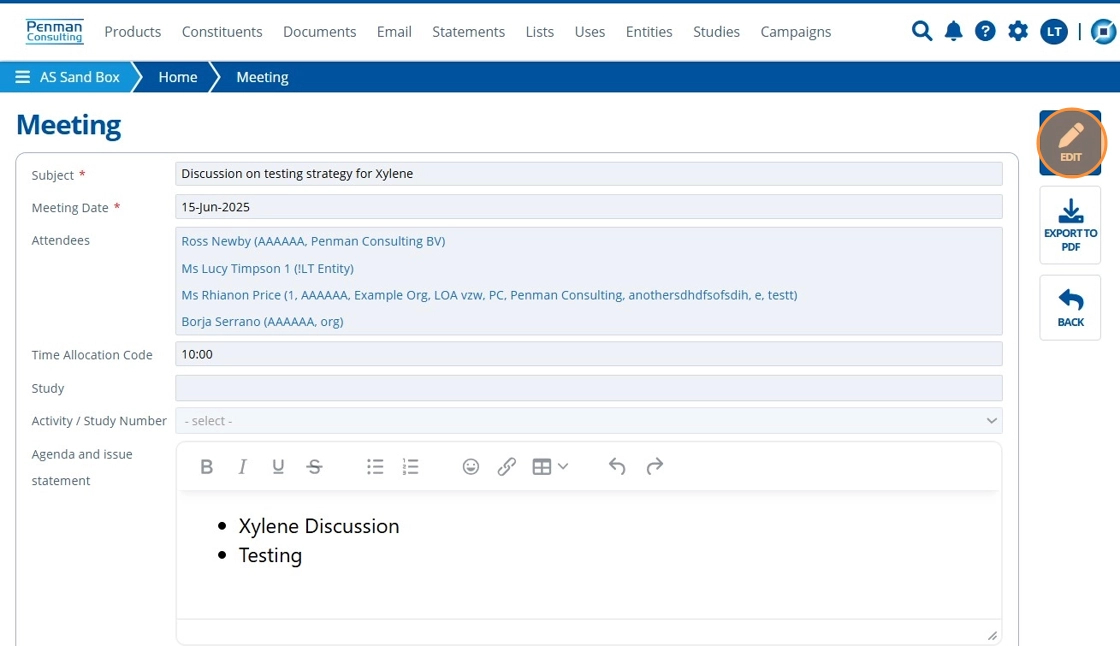Screen dimensions: 1120x646
Task: Toggle bold formatting in the editor
Action: [206, 467]
